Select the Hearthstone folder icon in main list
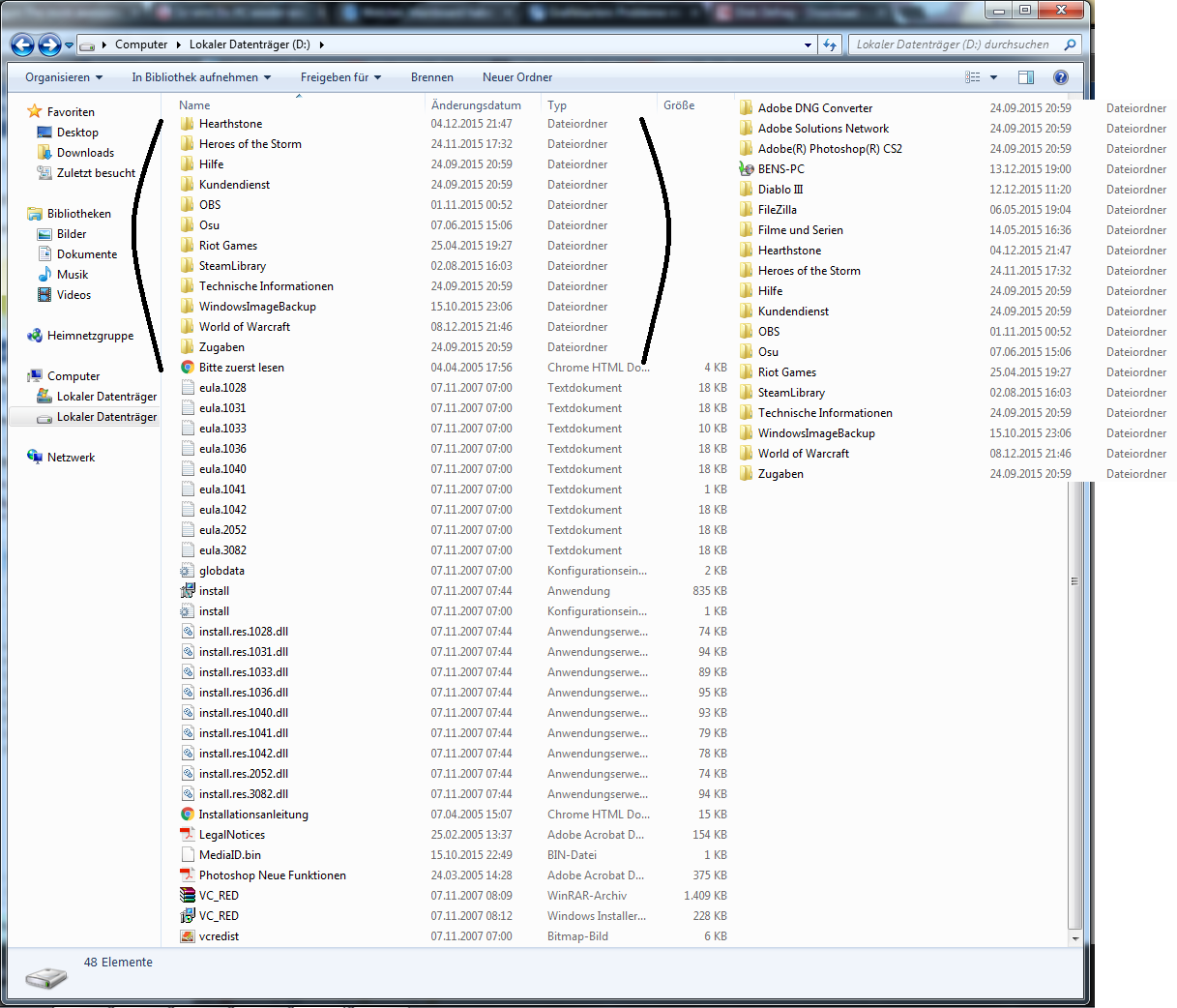The width and height of the screenshot is (1177, 1008). click(188, 124)
